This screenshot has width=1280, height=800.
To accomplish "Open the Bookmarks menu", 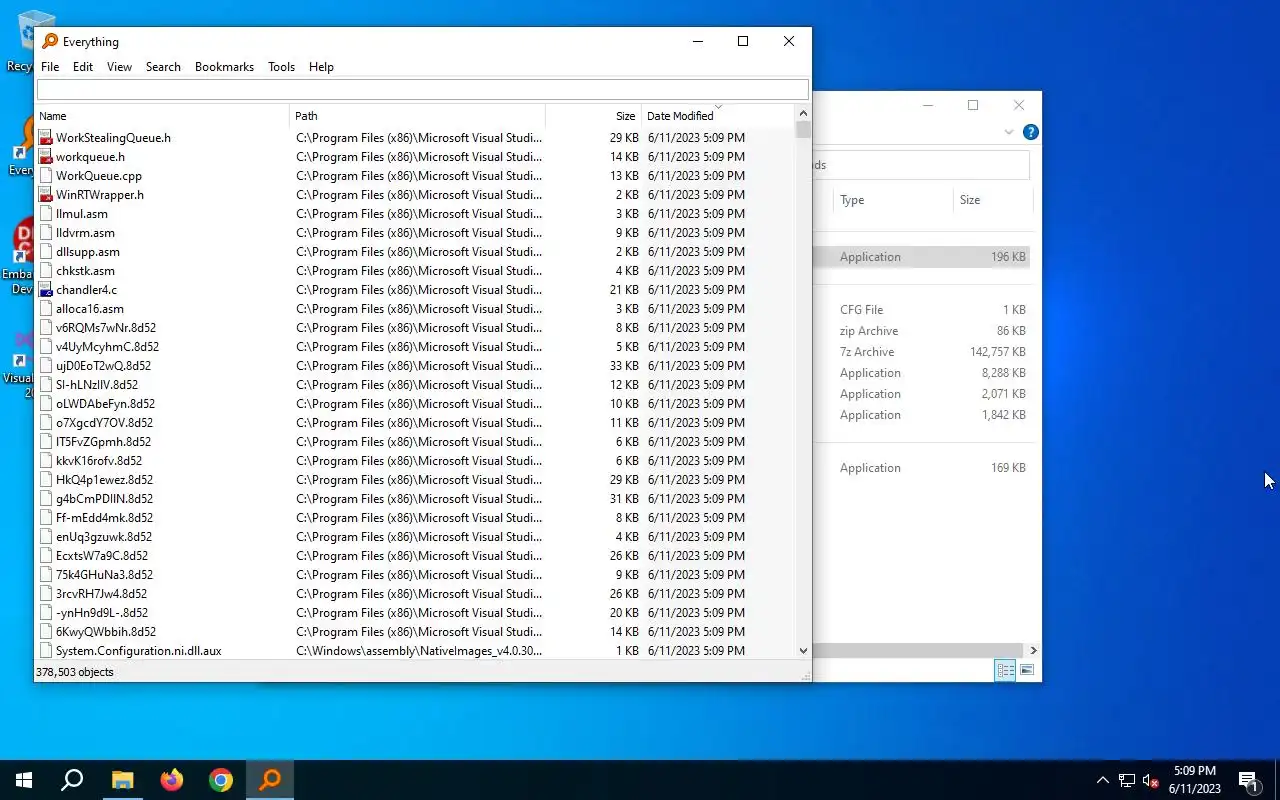I will (224, 67).
